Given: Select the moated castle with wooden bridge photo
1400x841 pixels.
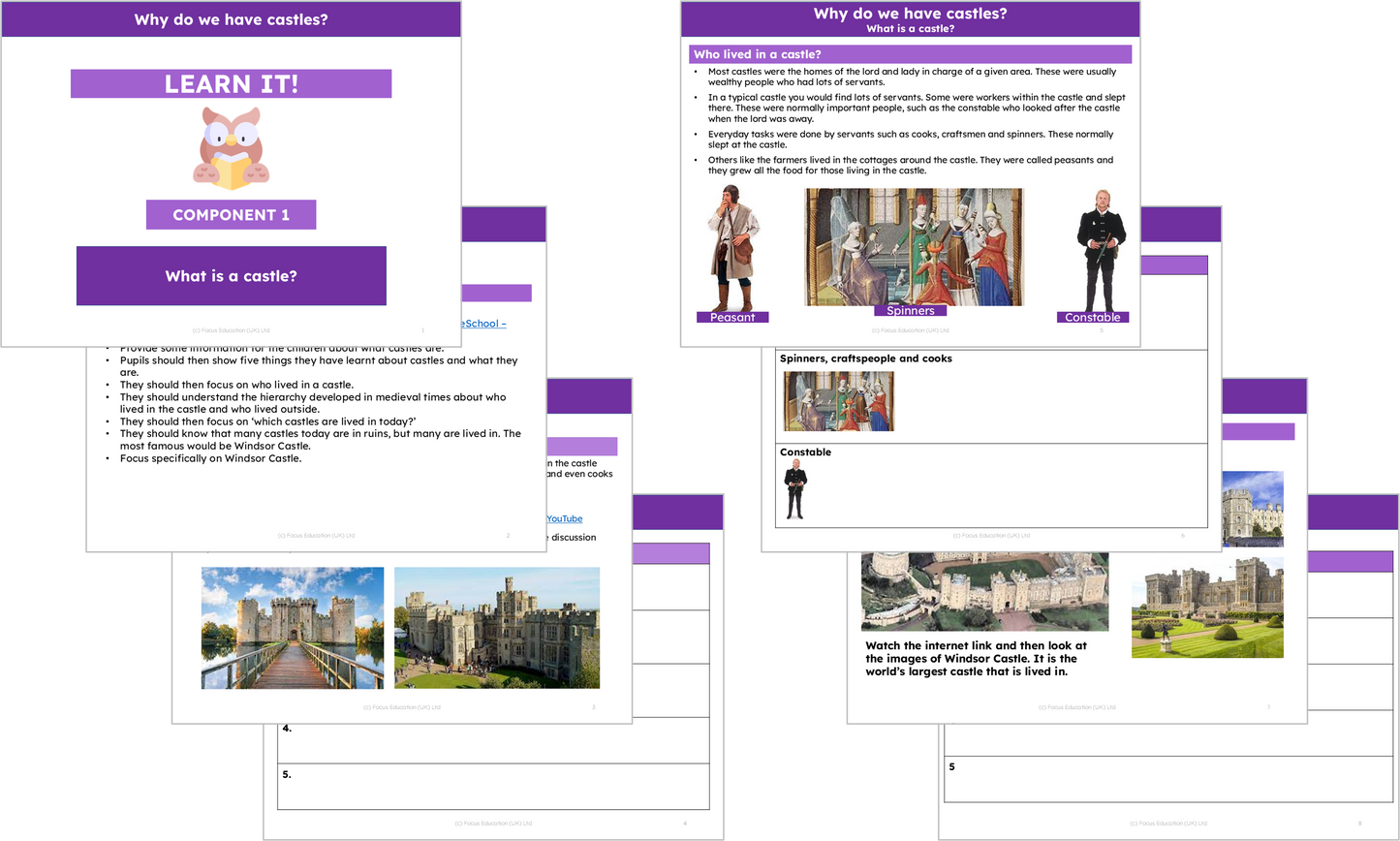Looking at the screenshot, I should tap(292, 628).
